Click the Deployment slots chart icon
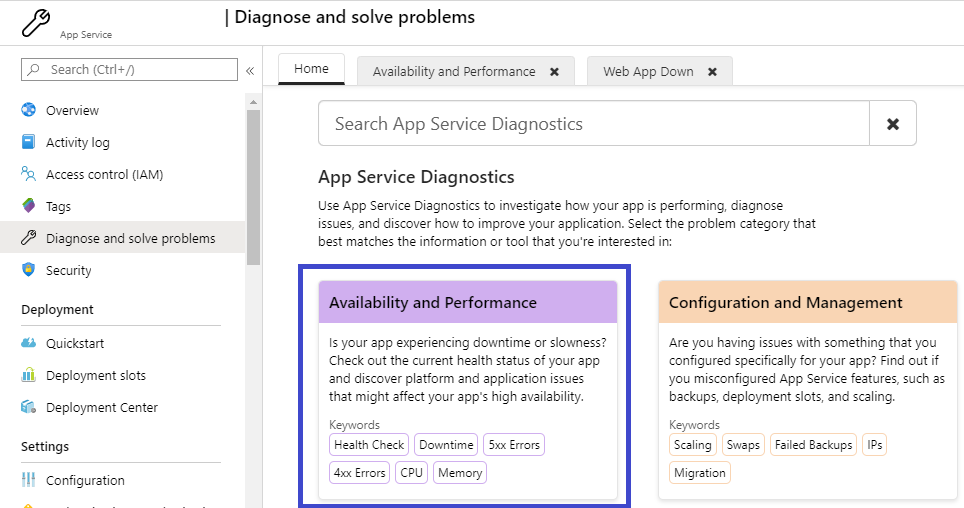Screen dimensions: 964x508 click(29, 375)
